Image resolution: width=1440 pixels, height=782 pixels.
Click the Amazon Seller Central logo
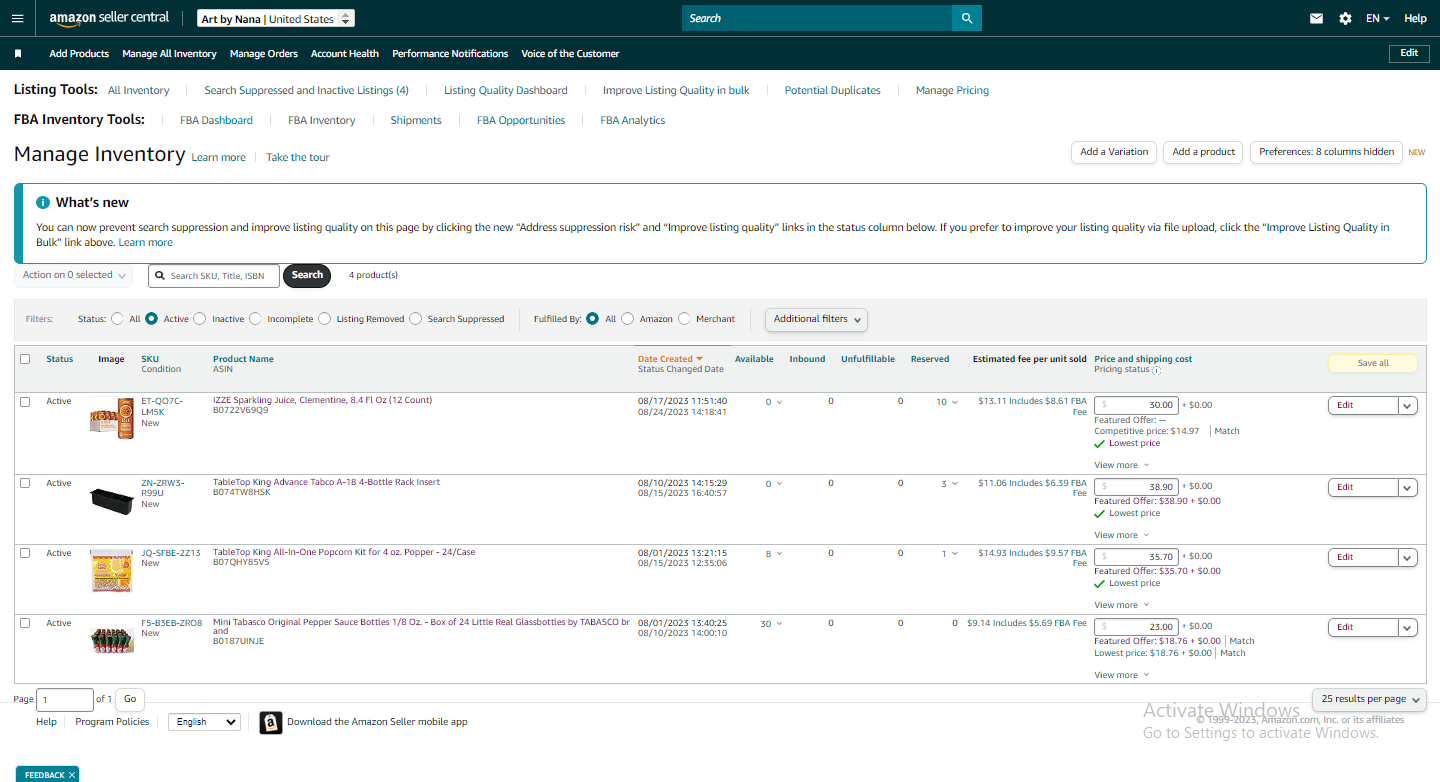click(109, 19)
